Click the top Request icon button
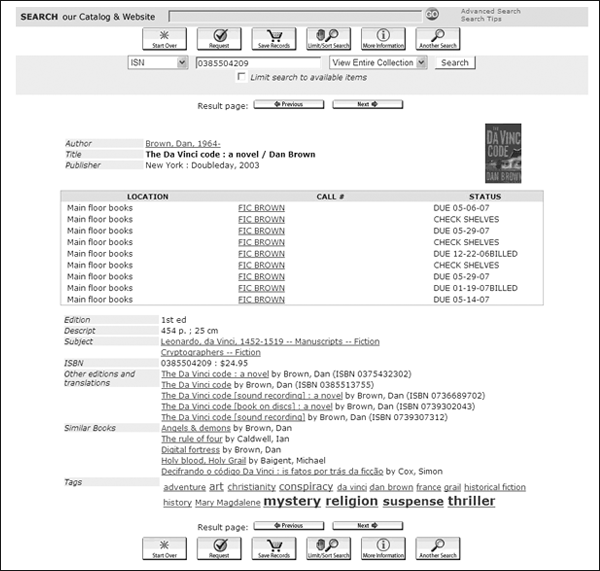This screenshot has height=571, width=600. coord(220,39)
